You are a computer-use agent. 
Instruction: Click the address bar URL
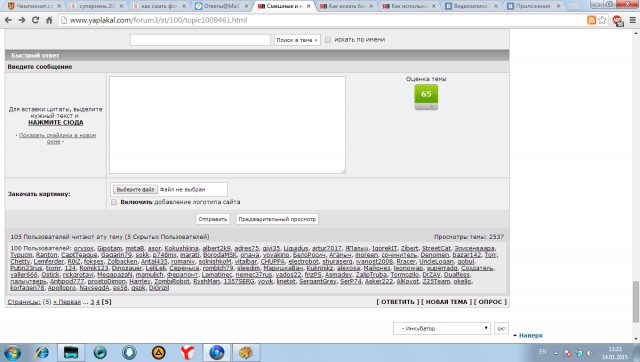158,20
